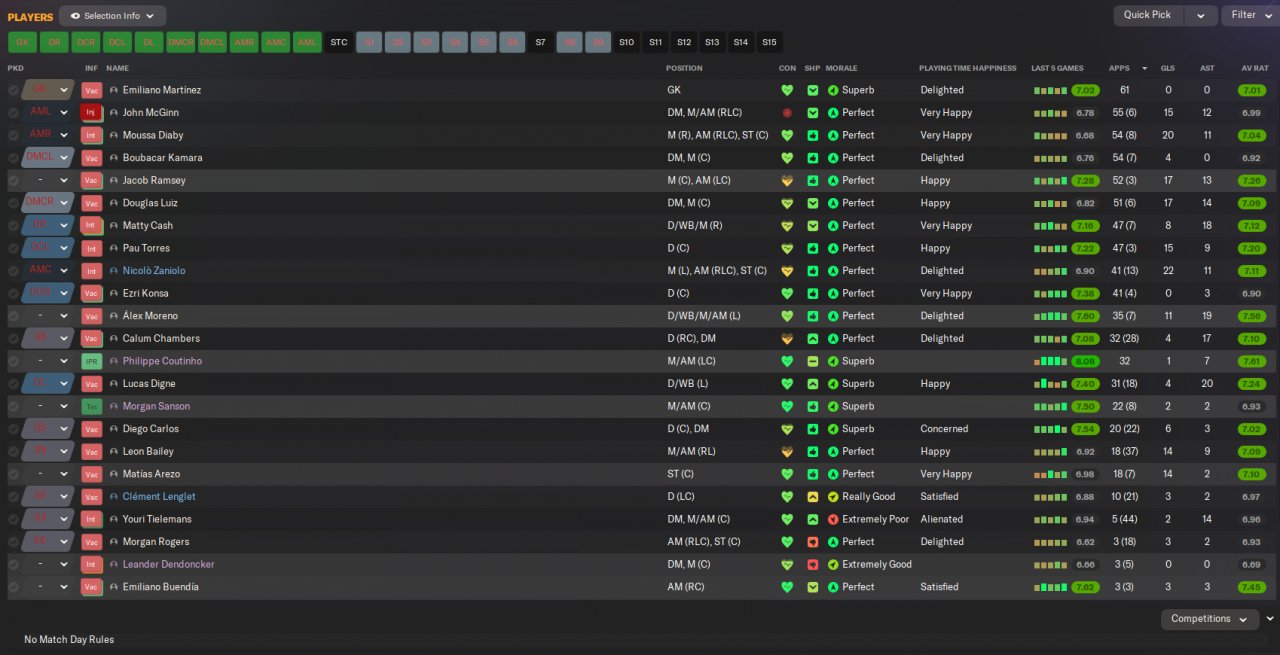Select the S10 substitute slot
Image resolution: width=1280 pixels, height=655 pixels.
click(626, 42)
